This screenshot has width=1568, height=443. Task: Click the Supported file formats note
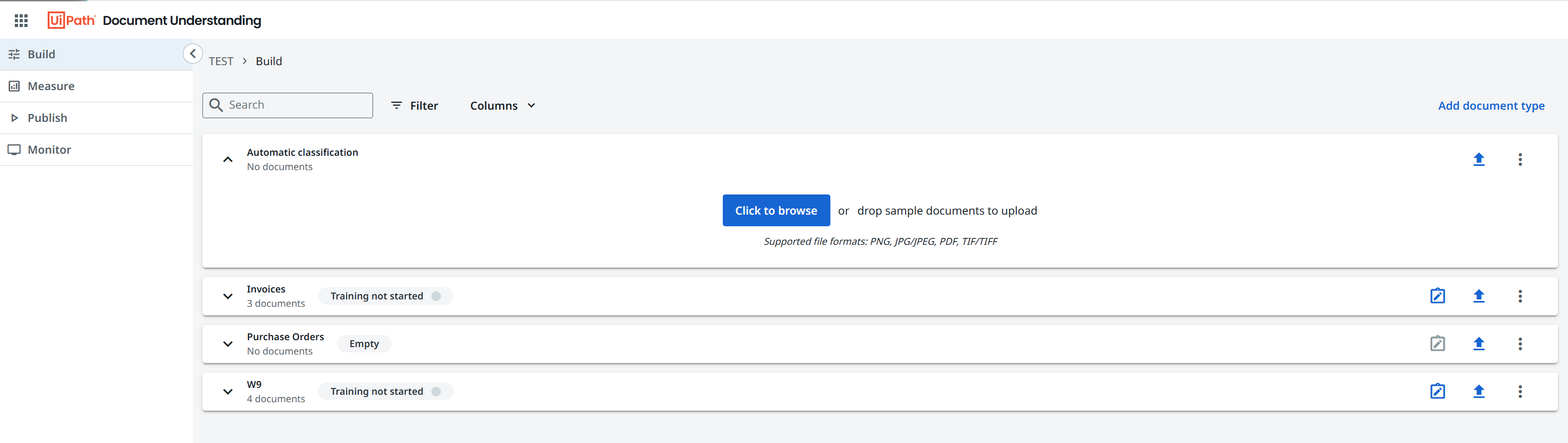click(x=880, y=242)
